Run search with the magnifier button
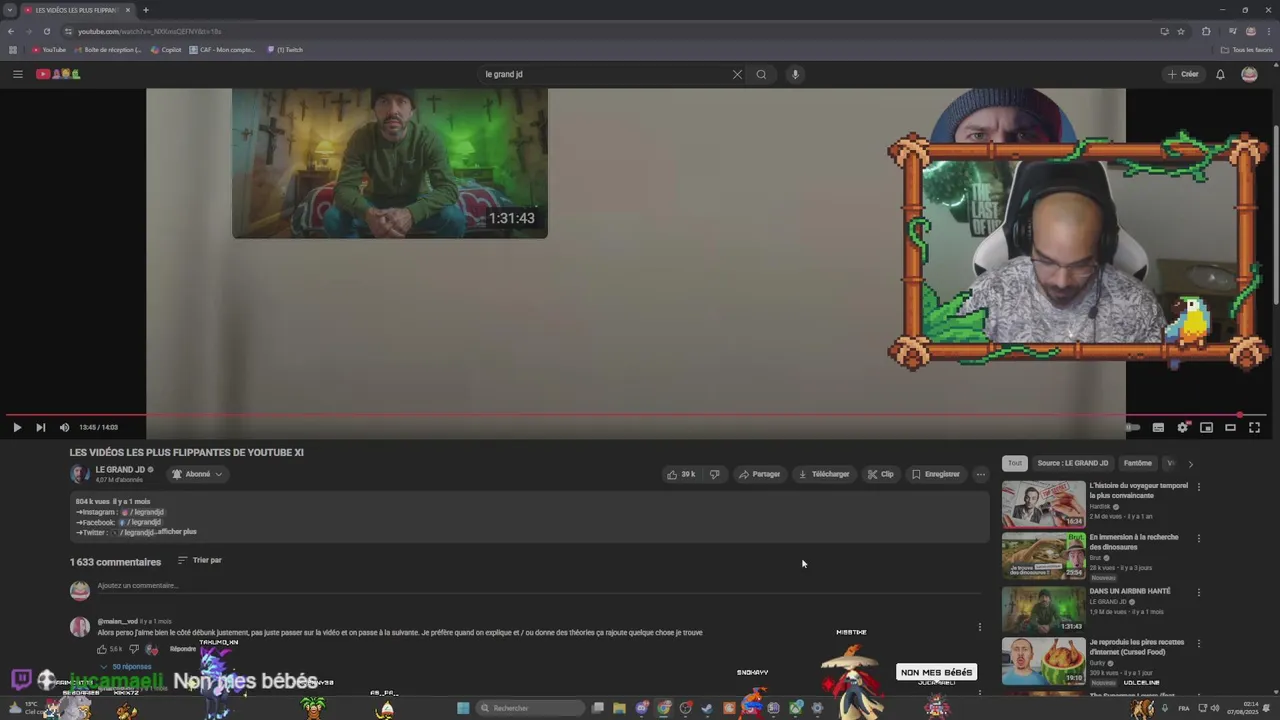Viewport: 1280px width, 720px height. point(761,74)
